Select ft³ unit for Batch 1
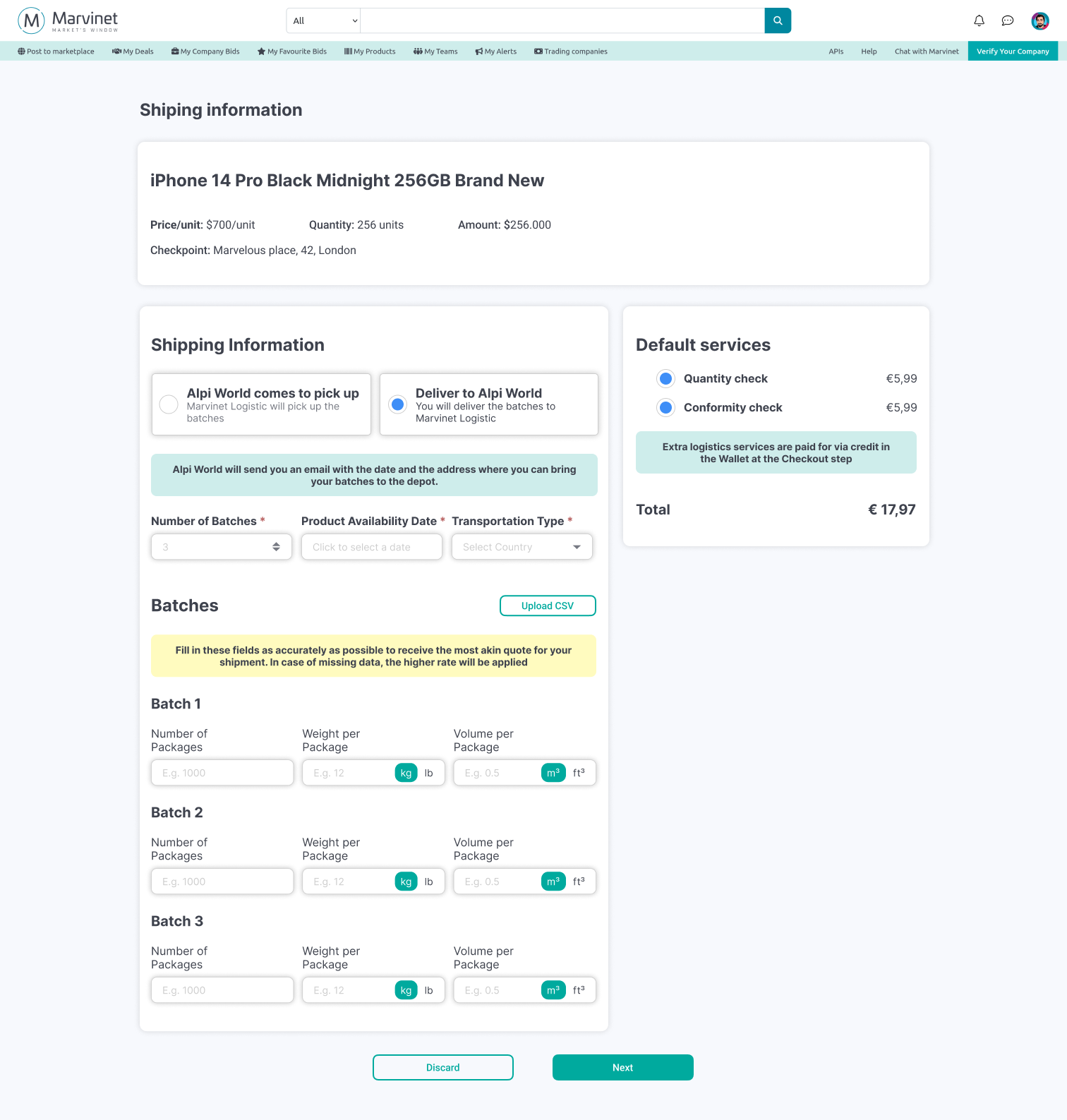The image size is (1067, 1120). tap(579, 773)
